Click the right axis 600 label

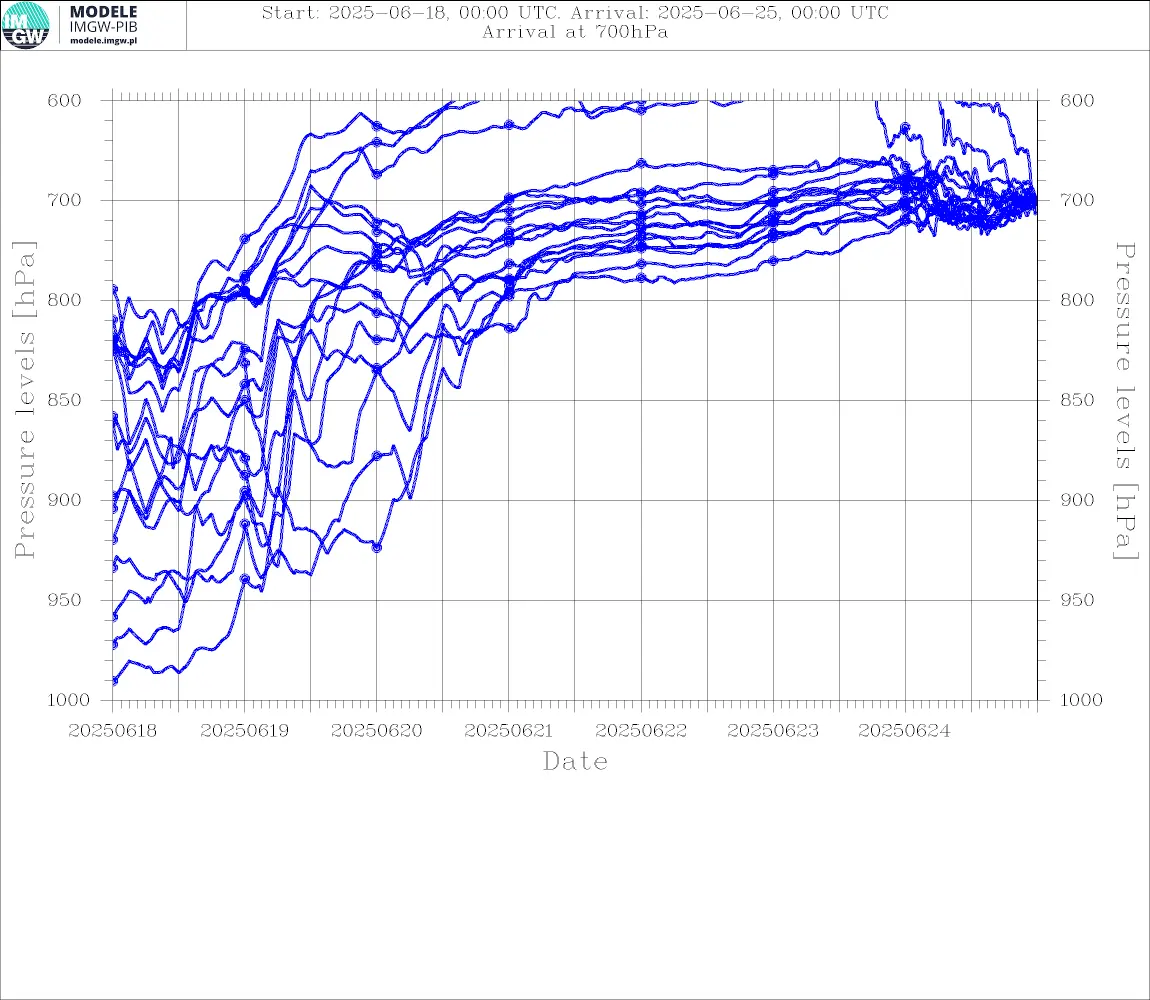(1077, 101)
